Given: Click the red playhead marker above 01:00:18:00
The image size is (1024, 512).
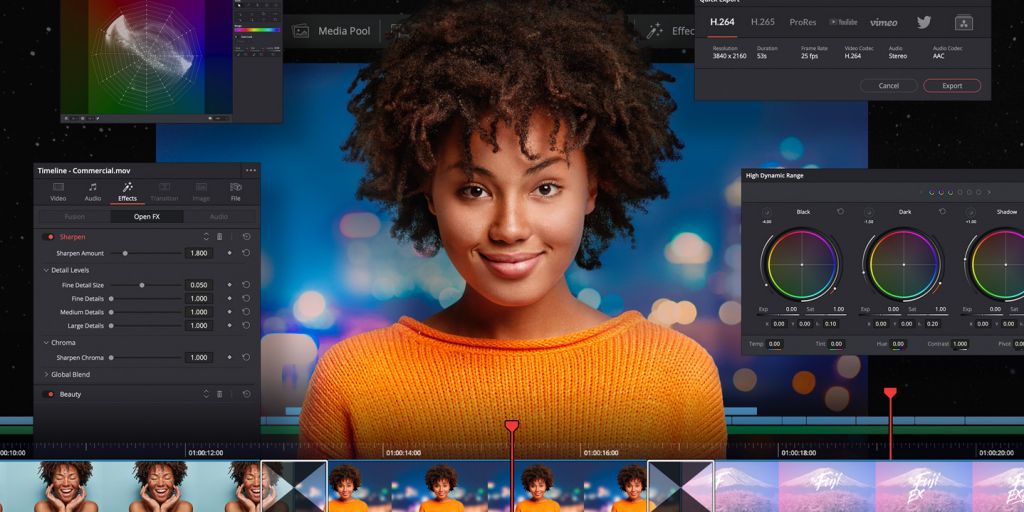Looking at the screenshot, I should pos(890,392).
